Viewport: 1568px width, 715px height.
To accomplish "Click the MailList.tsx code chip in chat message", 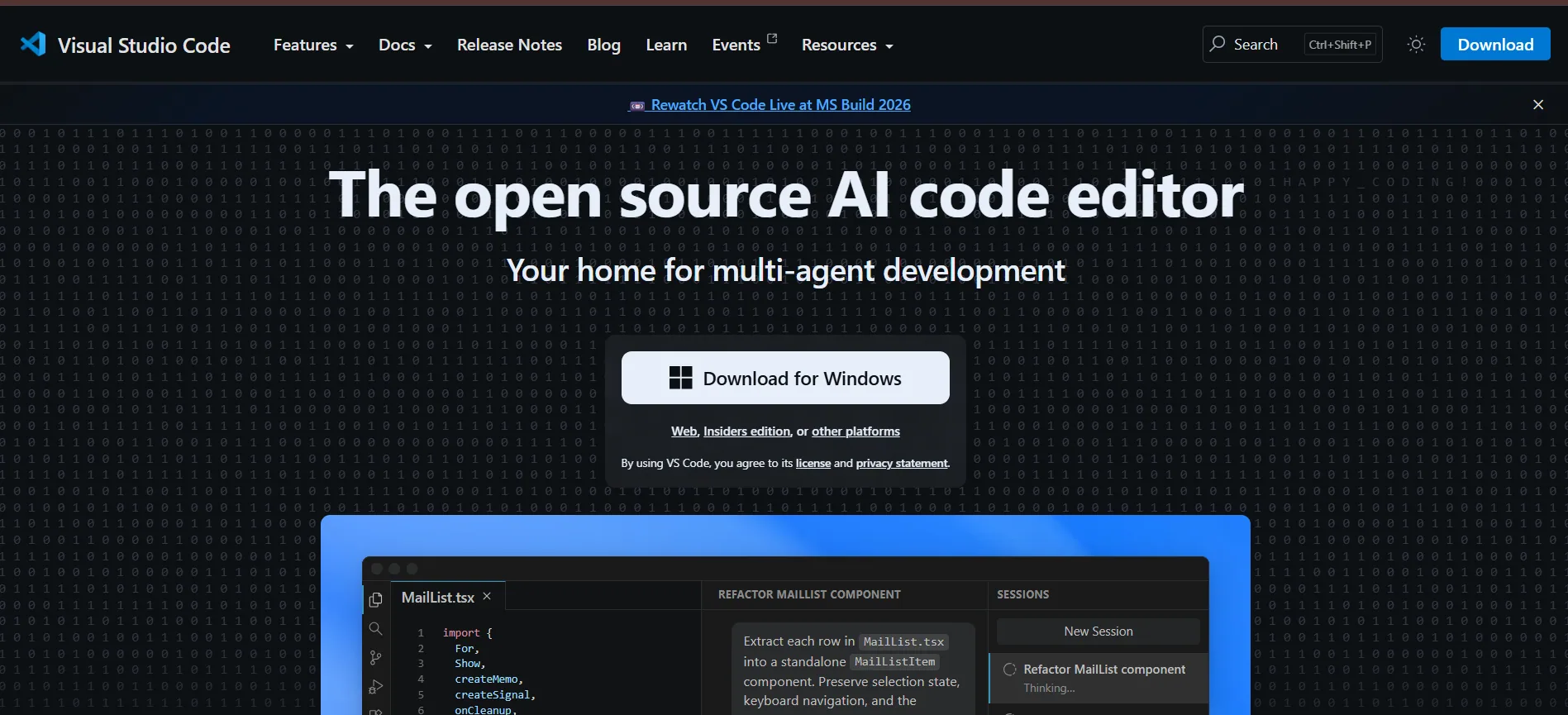I will (x=903, y=642).
